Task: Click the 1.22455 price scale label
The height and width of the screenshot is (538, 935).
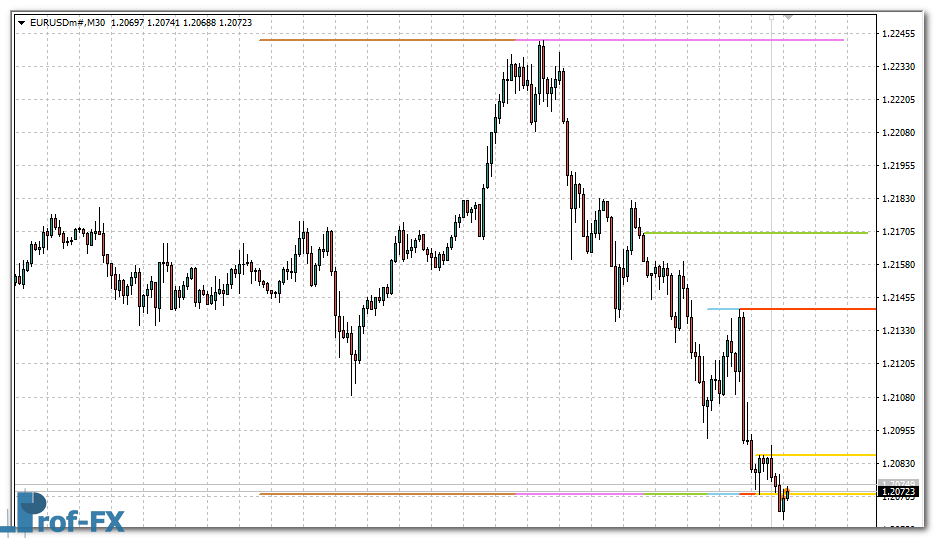Action: tap(901, 33)
